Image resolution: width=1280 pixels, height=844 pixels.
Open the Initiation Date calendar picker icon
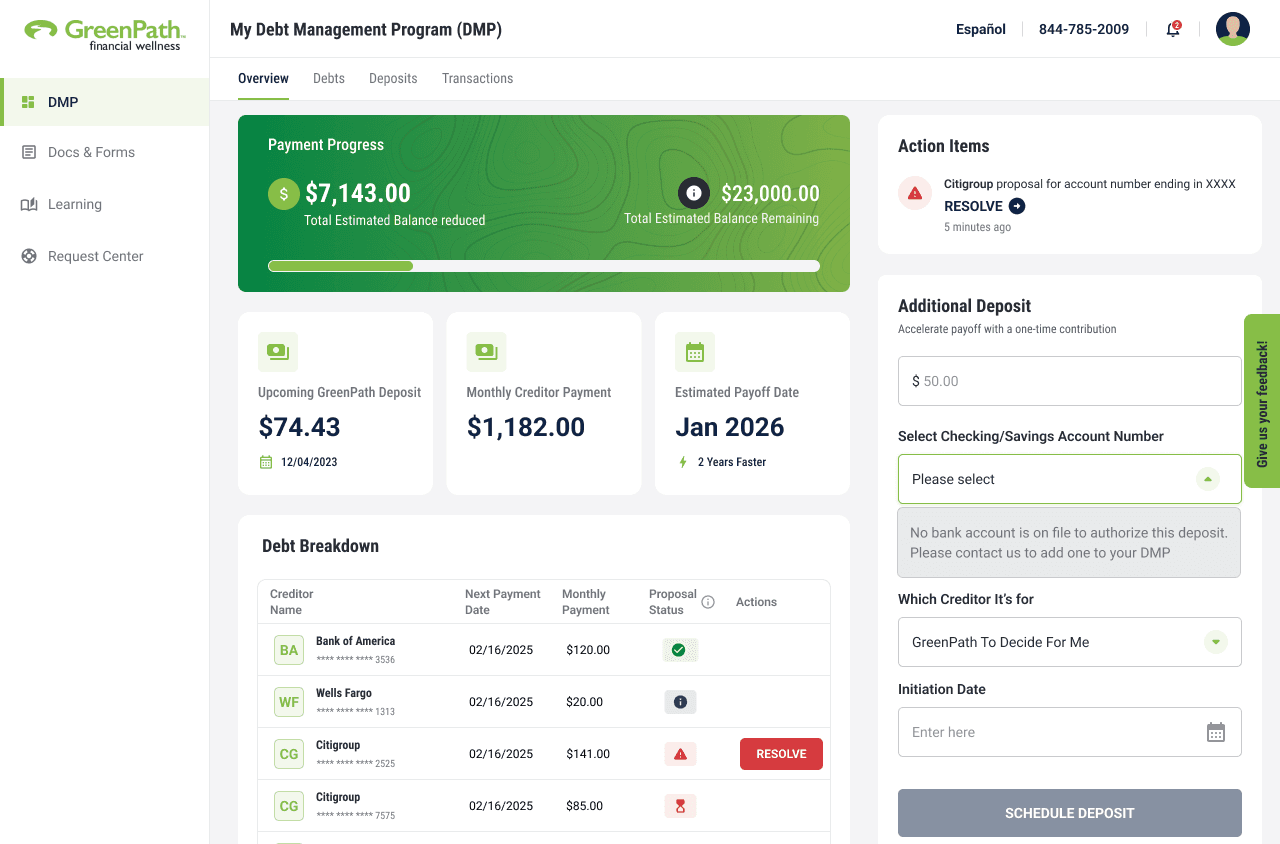1216,732
